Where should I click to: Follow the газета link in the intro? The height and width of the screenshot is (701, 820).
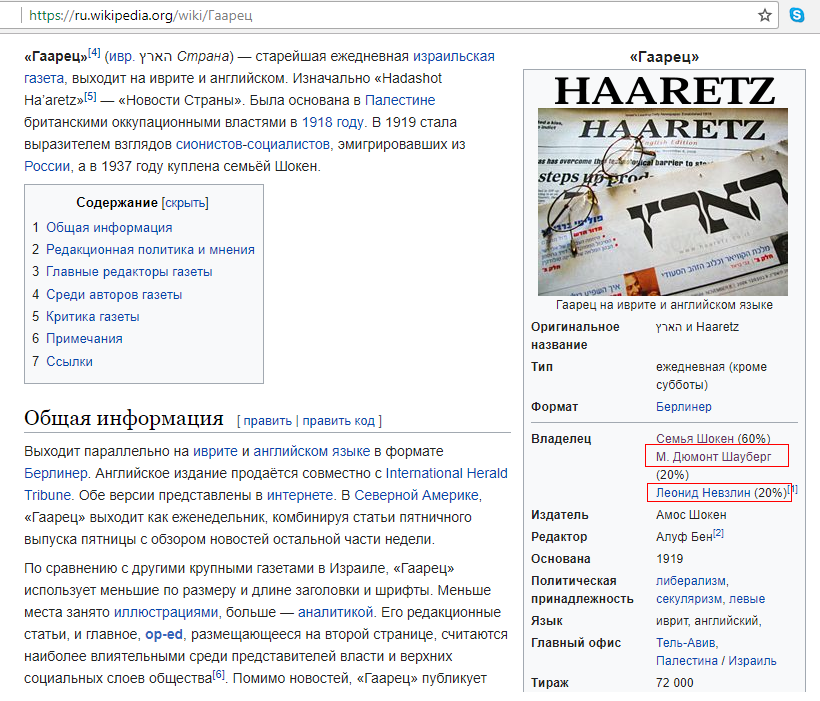44,78
